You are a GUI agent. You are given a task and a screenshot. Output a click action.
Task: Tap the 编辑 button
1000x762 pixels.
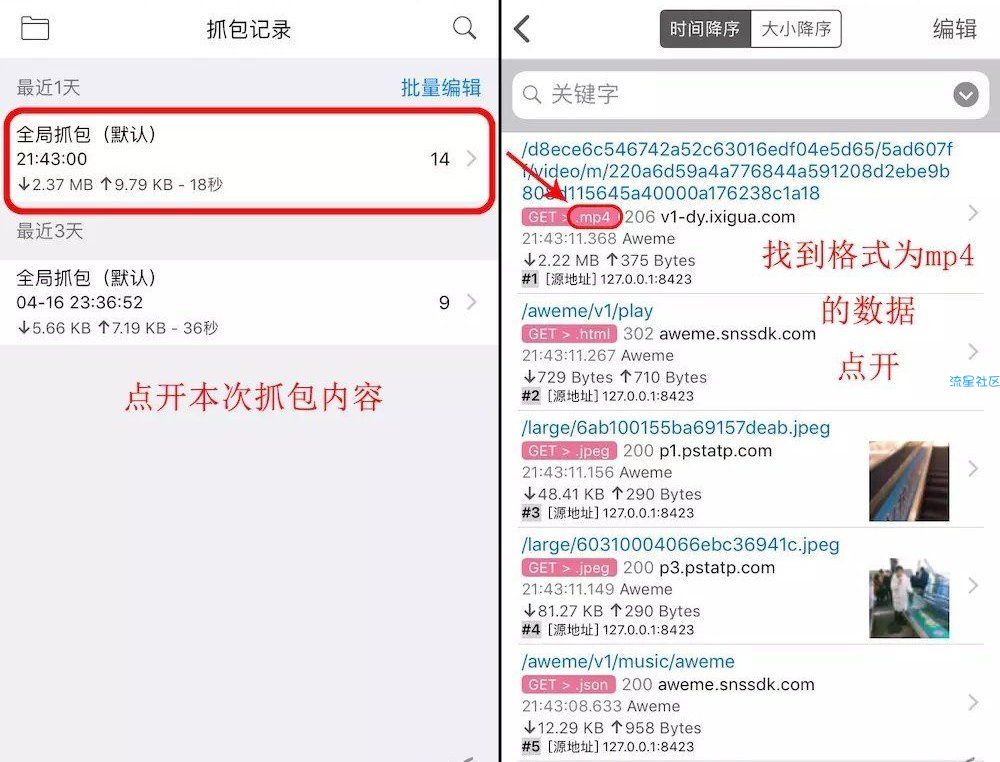coord(954,29)
